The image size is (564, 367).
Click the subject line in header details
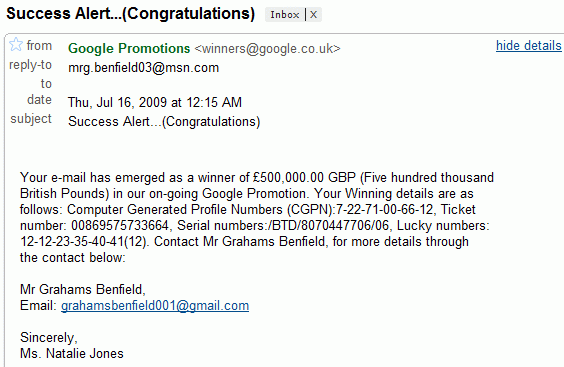(164, 122)
